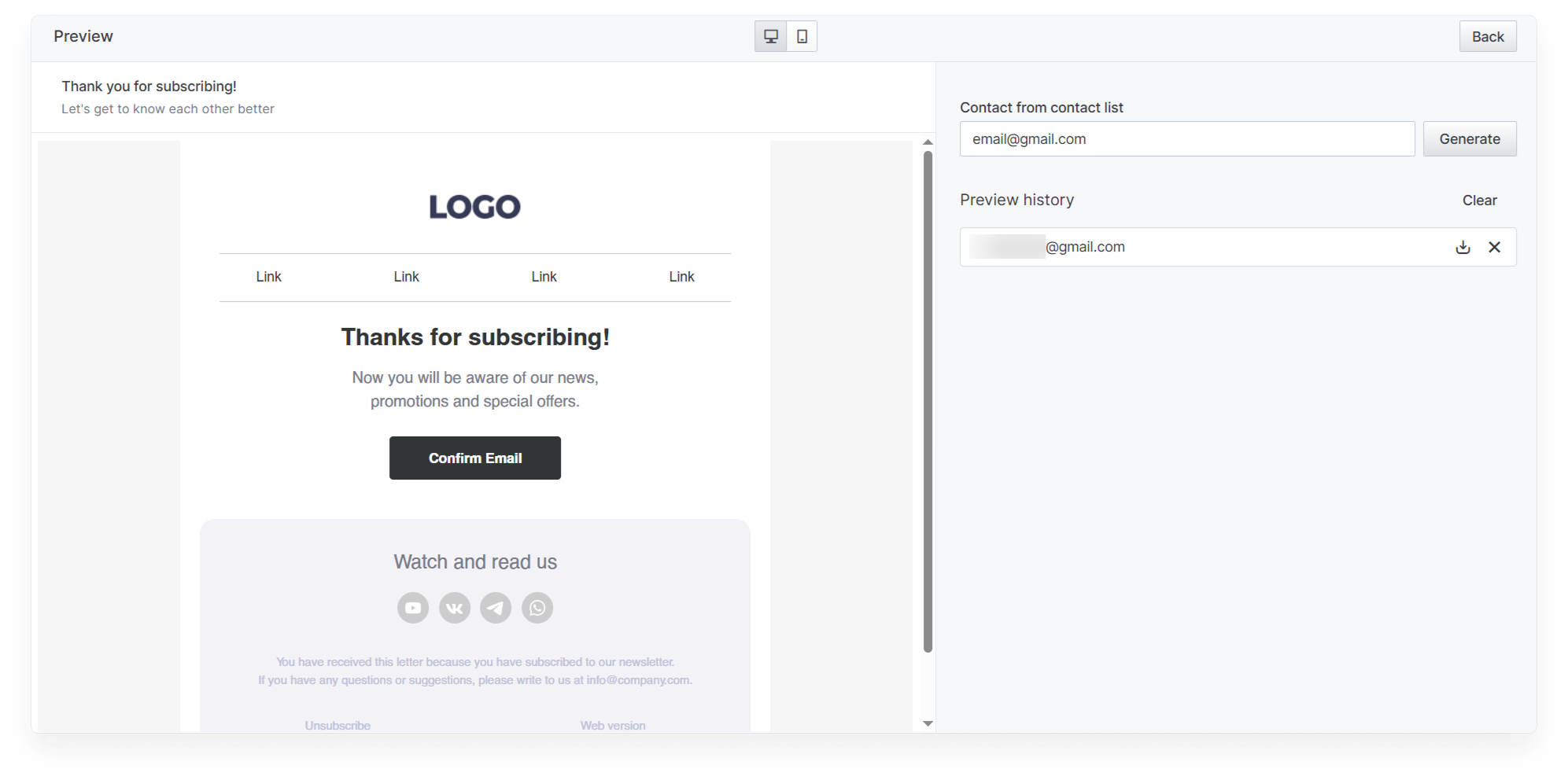
Task: Click the Telegram social icon
Action: pos(496,608)
